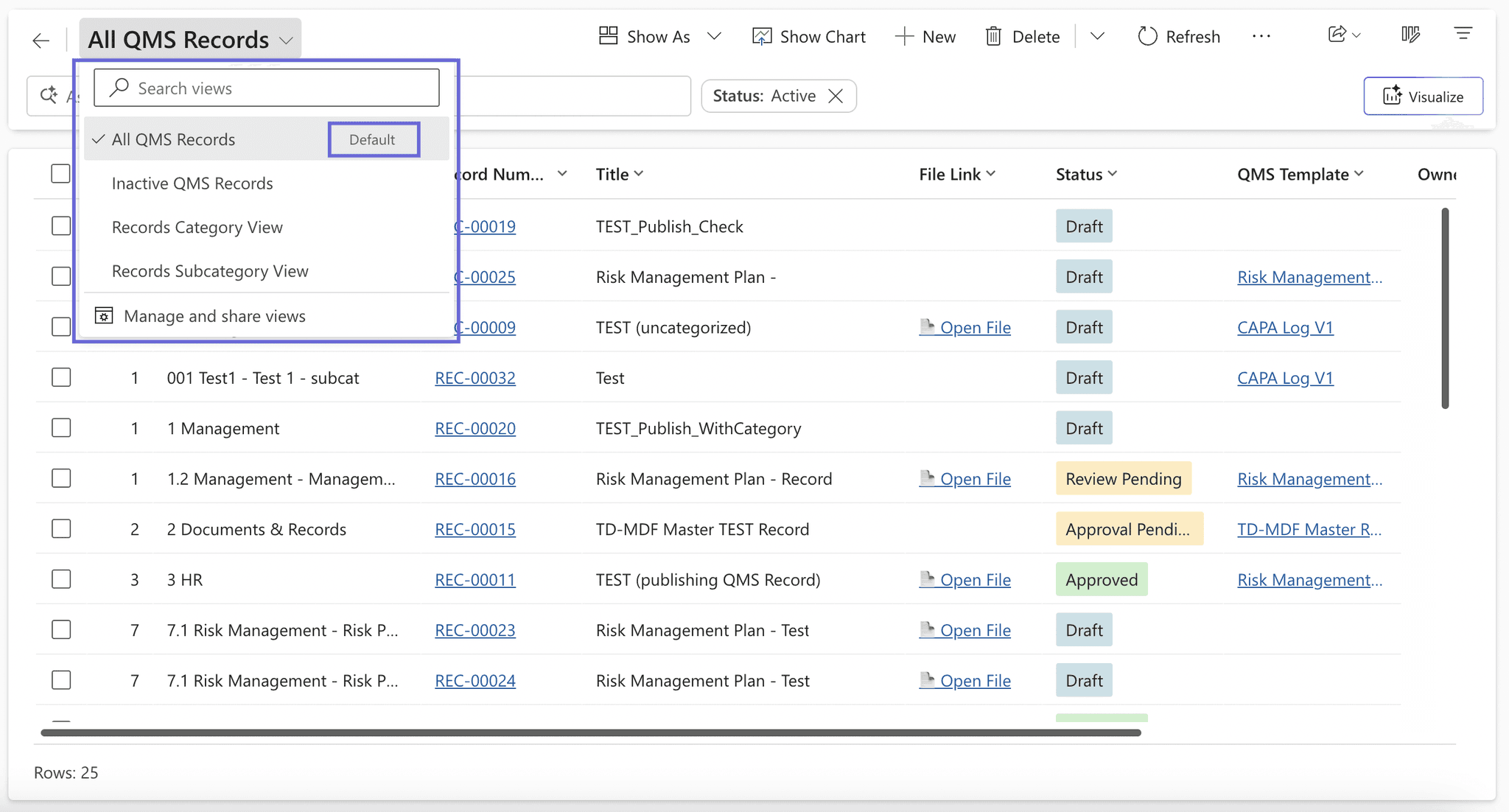Check the REC-00015 row checkbox
Image resolution: width=1509 pixels, height=812 pixels.
point(61,528)
